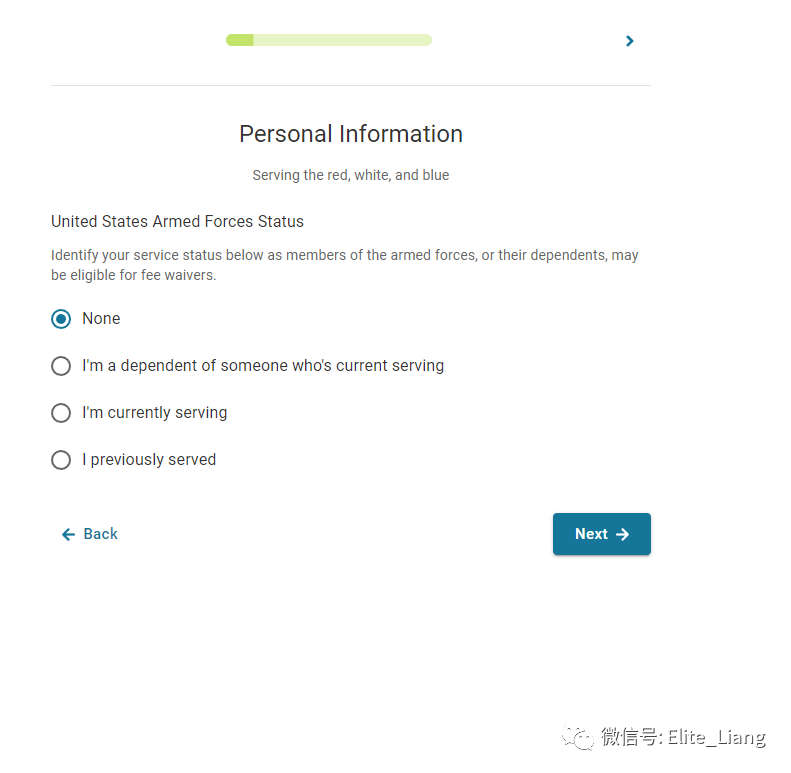Viewport: 791px width, 773px height.
Task: Click the left arrow icon beside Back
Action: click(68, 534)
